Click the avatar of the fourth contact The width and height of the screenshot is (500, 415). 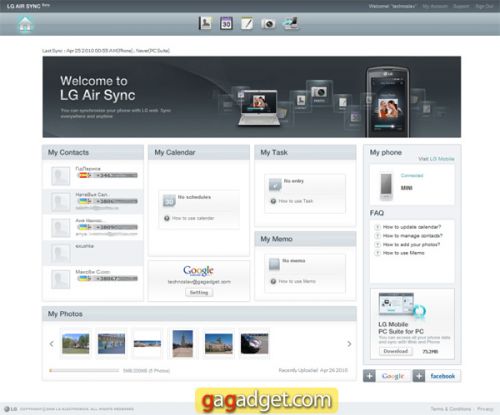coord(61,253)
